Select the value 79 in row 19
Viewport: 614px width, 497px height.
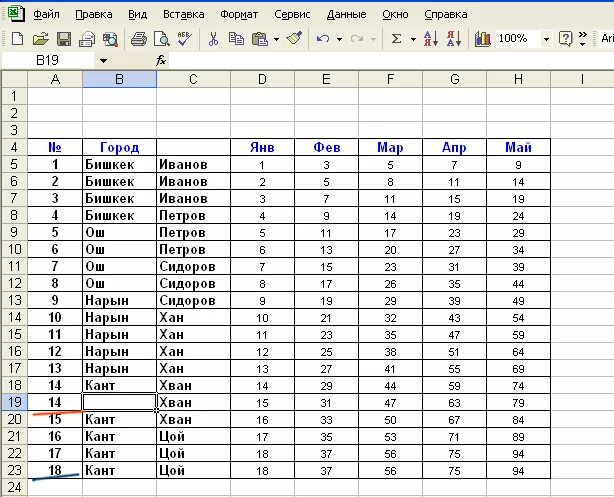(518, 402)
